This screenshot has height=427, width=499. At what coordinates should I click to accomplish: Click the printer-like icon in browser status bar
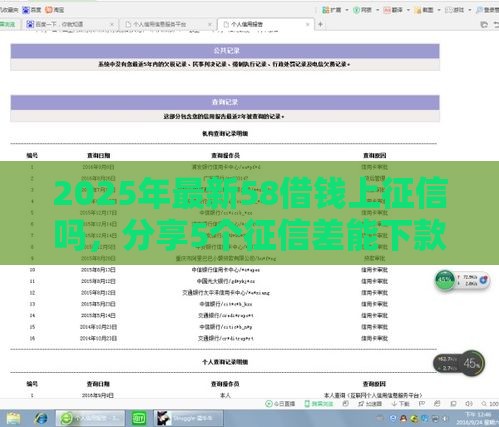click(x=437, y=404)
